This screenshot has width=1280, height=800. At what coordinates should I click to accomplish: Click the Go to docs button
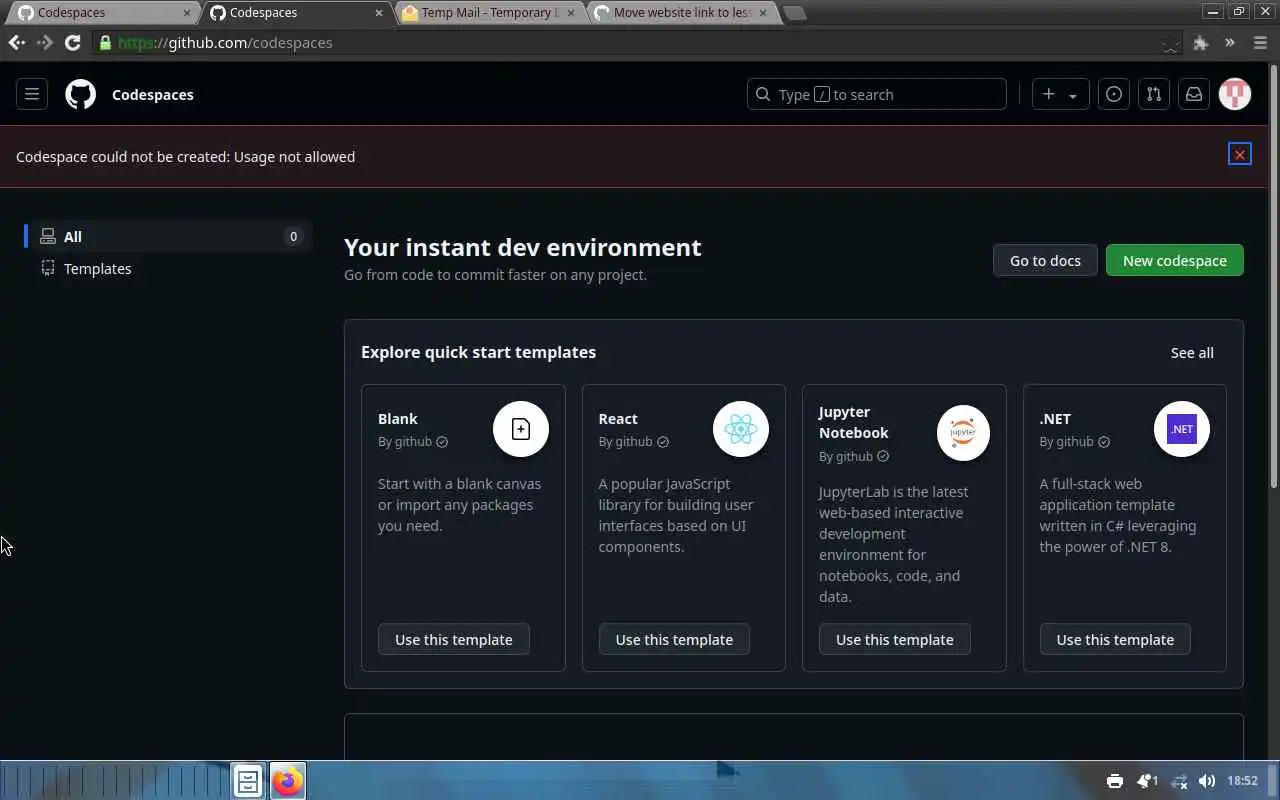coord(1045,260)
